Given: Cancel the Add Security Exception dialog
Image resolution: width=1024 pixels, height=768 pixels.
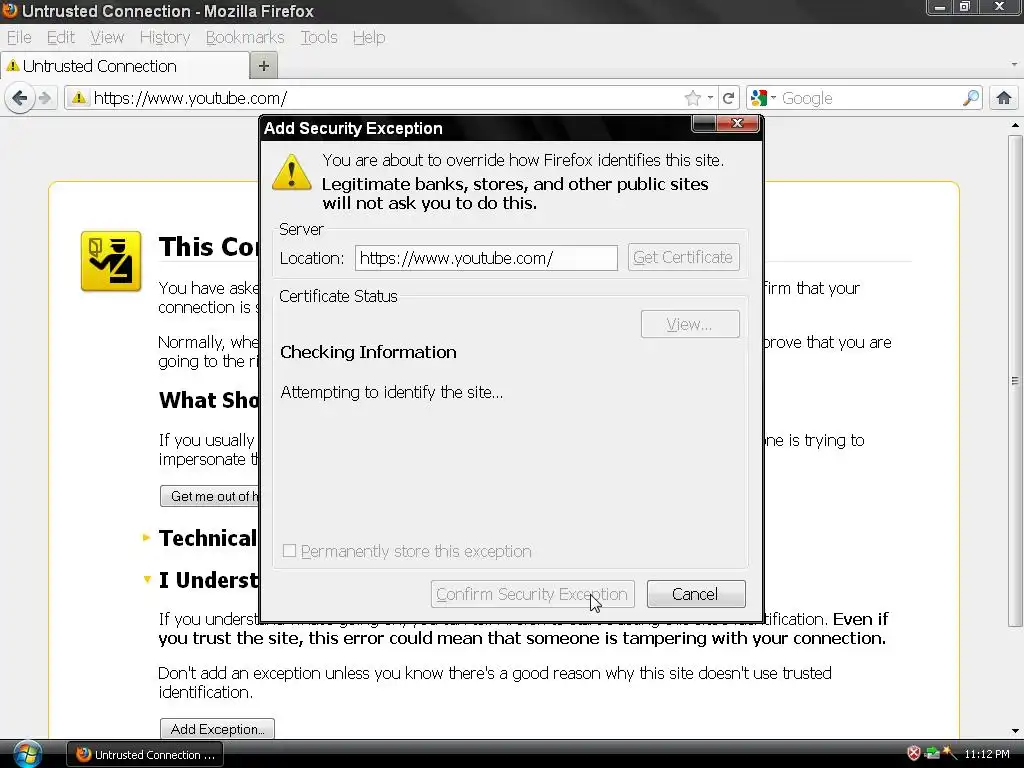Looking at the screenshot, I should point(696,594).
